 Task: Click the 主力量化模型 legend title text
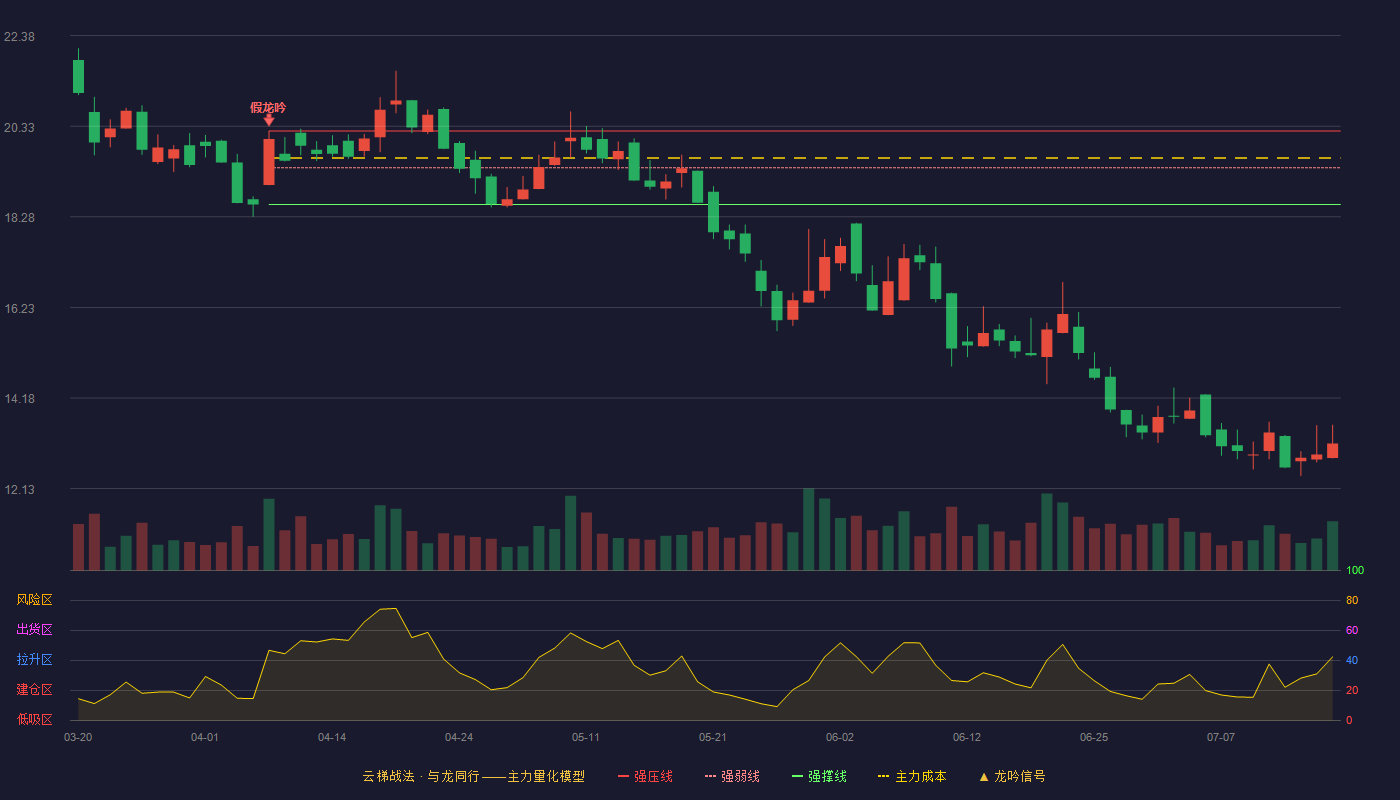(546, 776)
